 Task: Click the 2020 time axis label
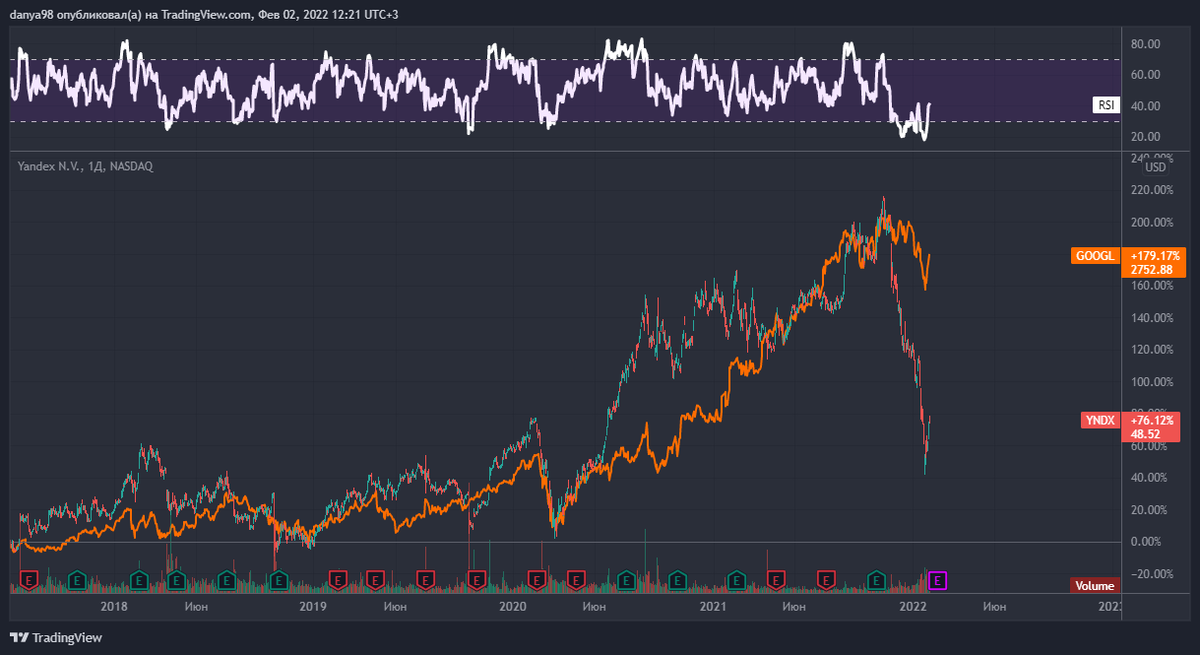(x=512, y=607)
